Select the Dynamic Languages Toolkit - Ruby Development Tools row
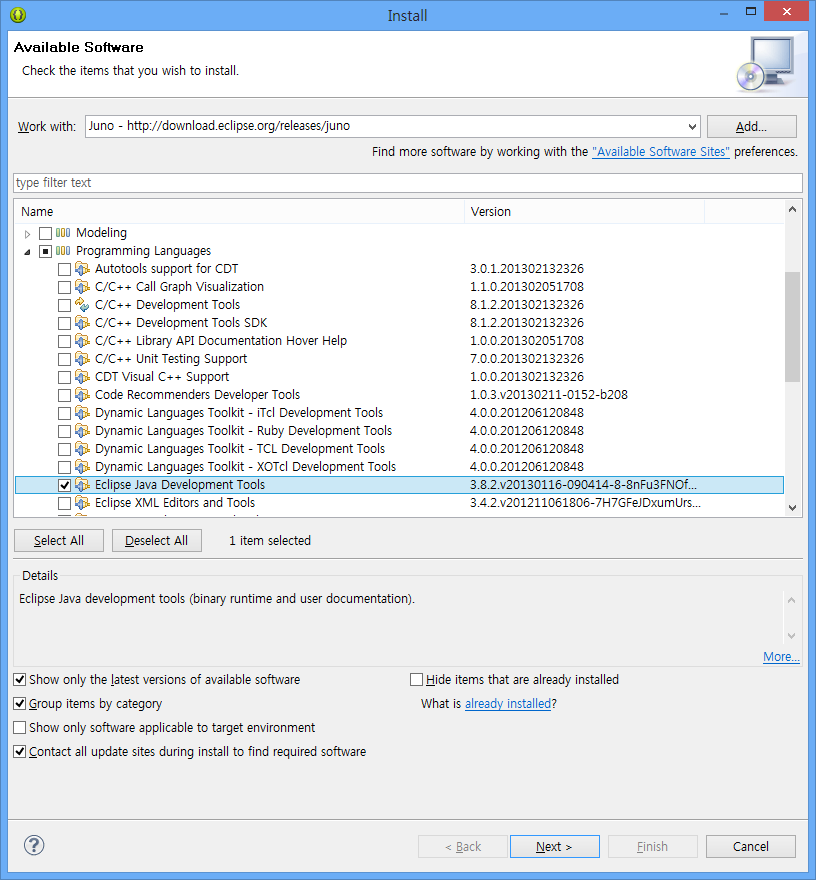 [400, 430]
